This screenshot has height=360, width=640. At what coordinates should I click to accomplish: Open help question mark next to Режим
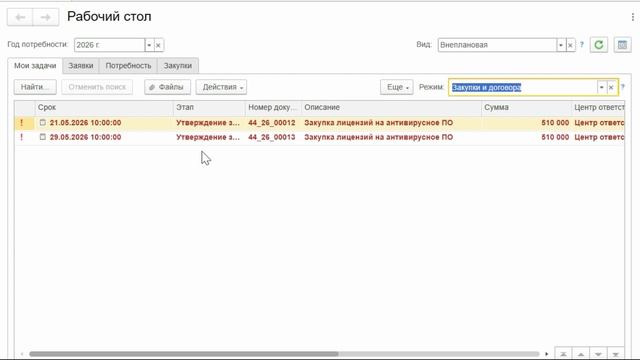coord(623,87)
